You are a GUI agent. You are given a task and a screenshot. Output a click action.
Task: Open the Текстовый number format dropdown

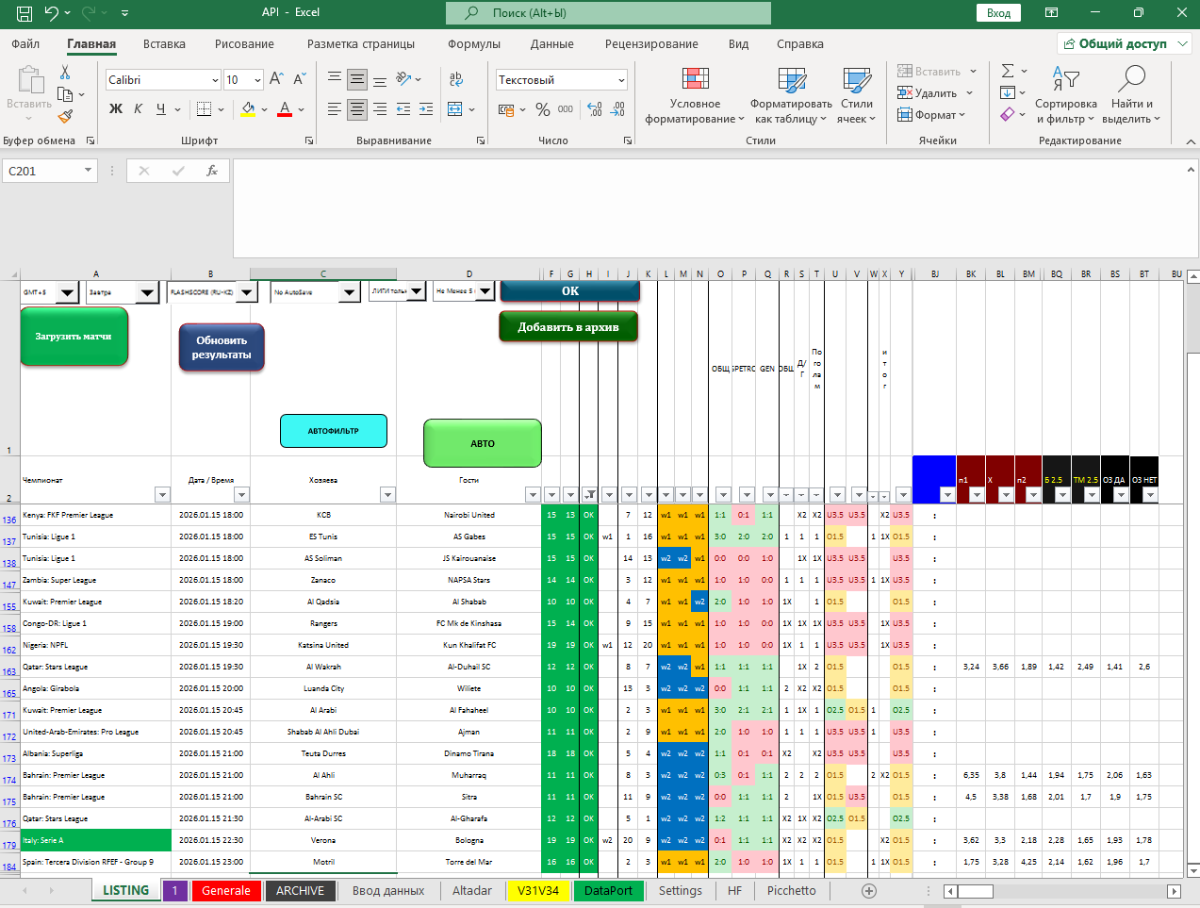(x=621, y=80)
